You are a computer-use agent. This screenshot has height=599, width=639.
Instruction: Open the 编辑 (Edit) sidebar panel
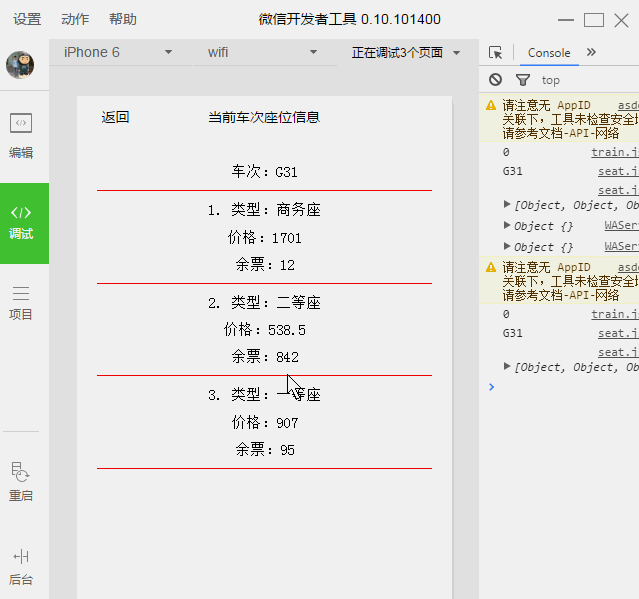tap(21, 136)
